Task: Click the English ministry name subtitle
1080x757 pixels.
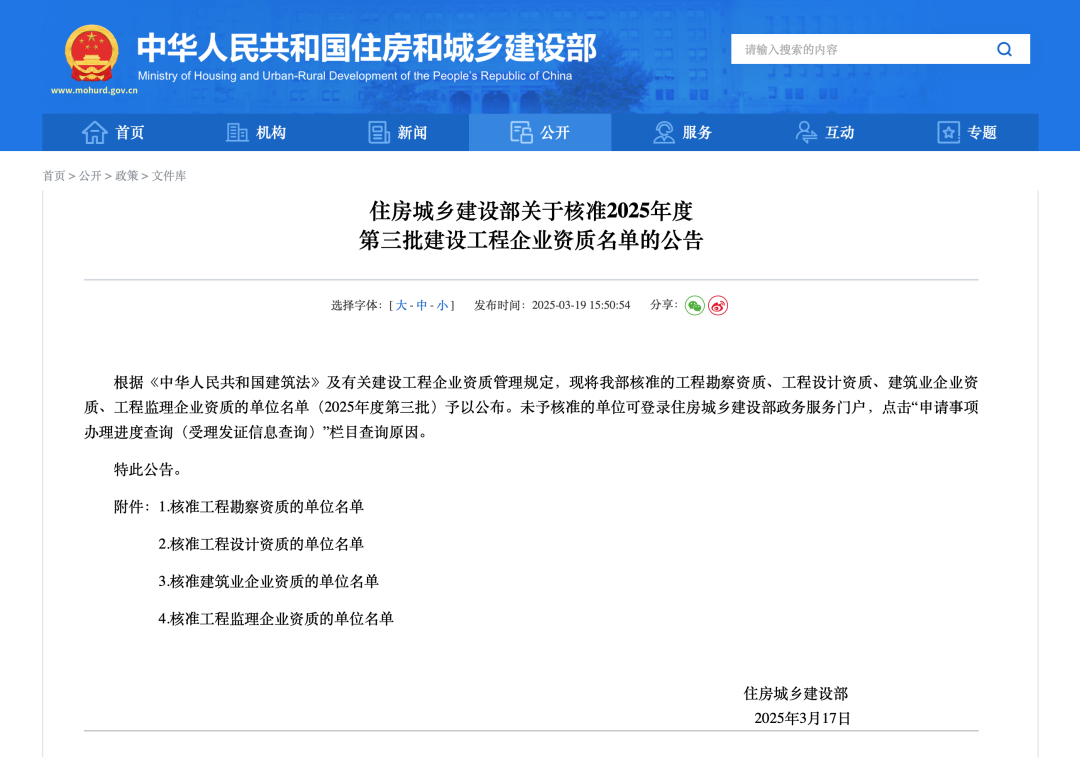Action: click(x=355, y=76)
